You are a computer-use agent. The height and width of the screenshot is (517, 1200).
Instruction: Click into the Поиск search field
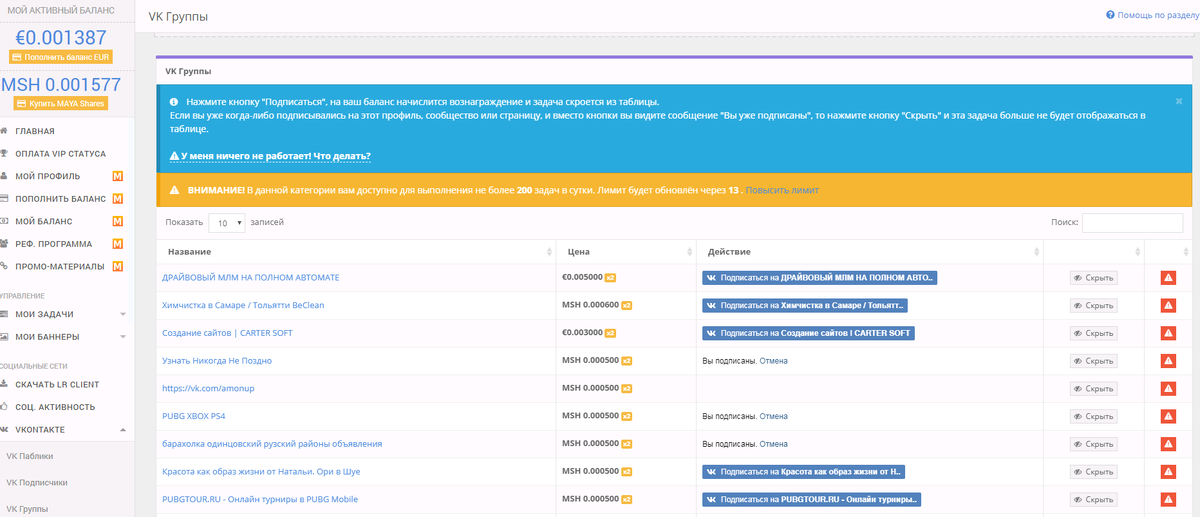click(x=1132, y=223)
